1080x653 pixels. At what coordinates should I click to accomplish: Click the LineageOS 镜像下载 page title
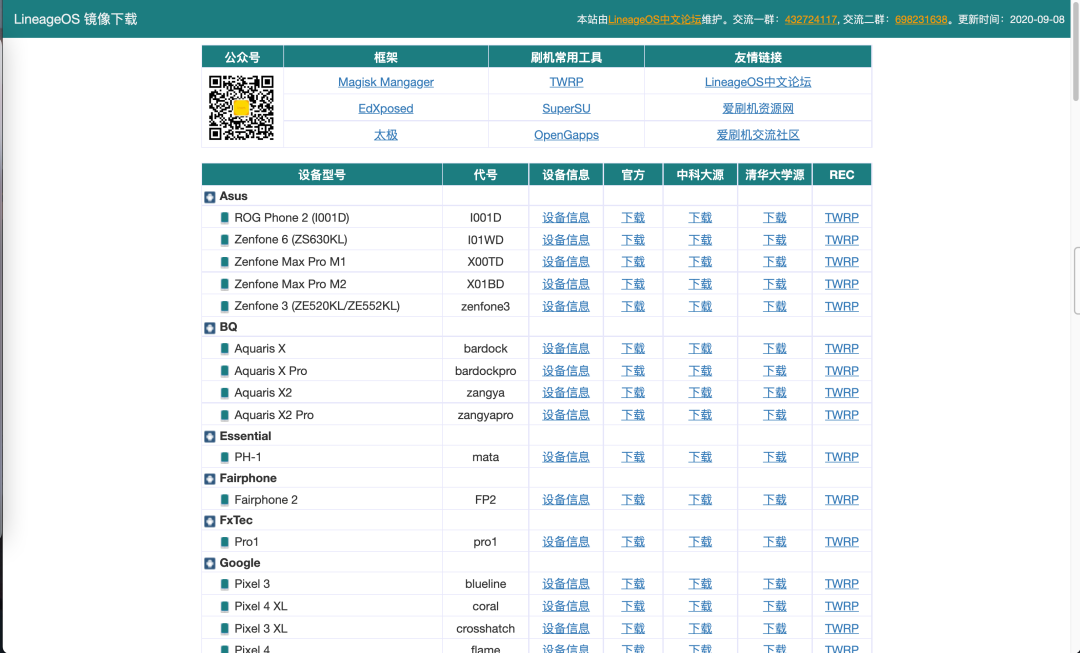(76, 19)
